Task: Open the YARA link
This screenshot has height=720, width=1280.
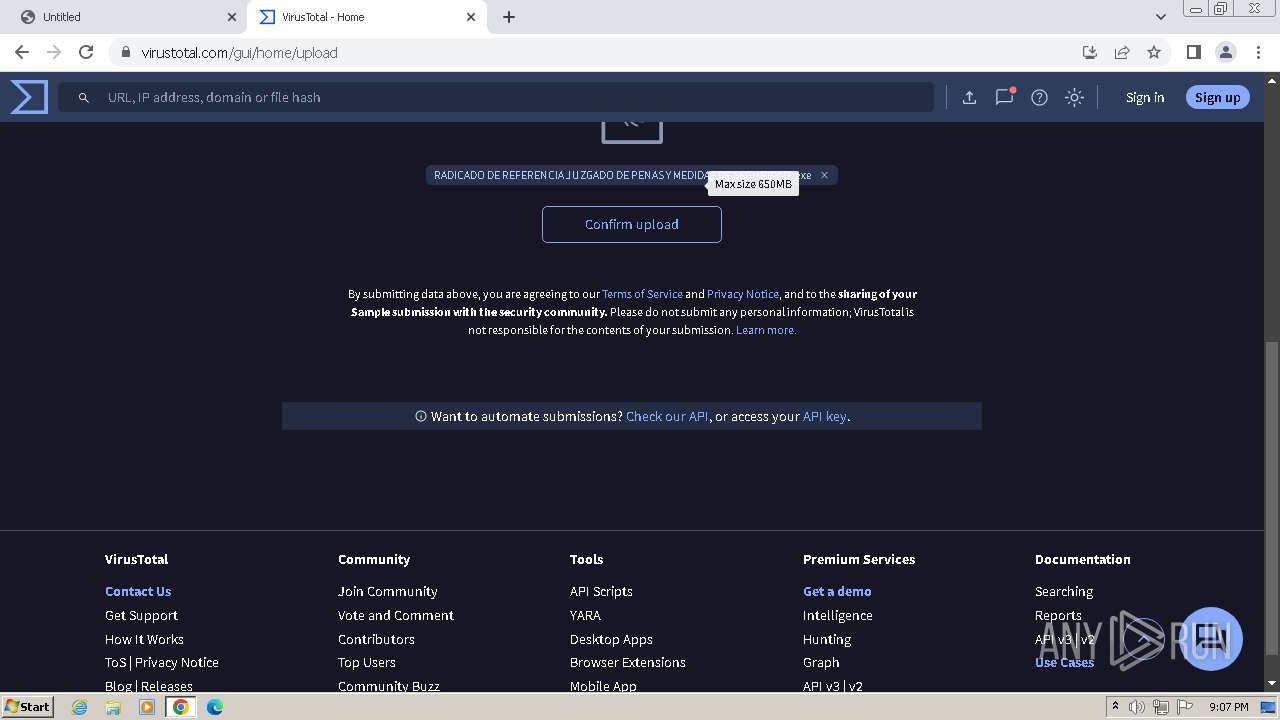Action: click(x=585, y=615)
